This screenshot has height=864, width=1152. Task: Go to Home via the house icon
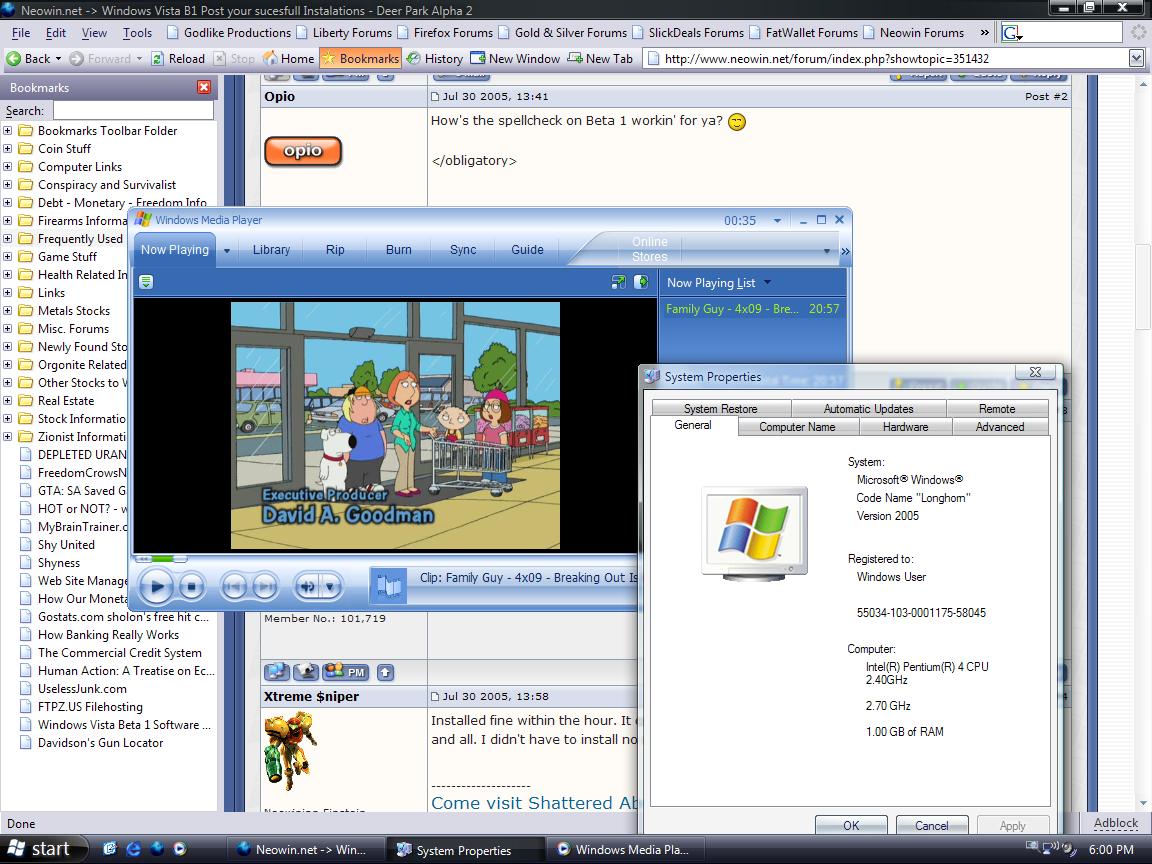pos(270,59)
